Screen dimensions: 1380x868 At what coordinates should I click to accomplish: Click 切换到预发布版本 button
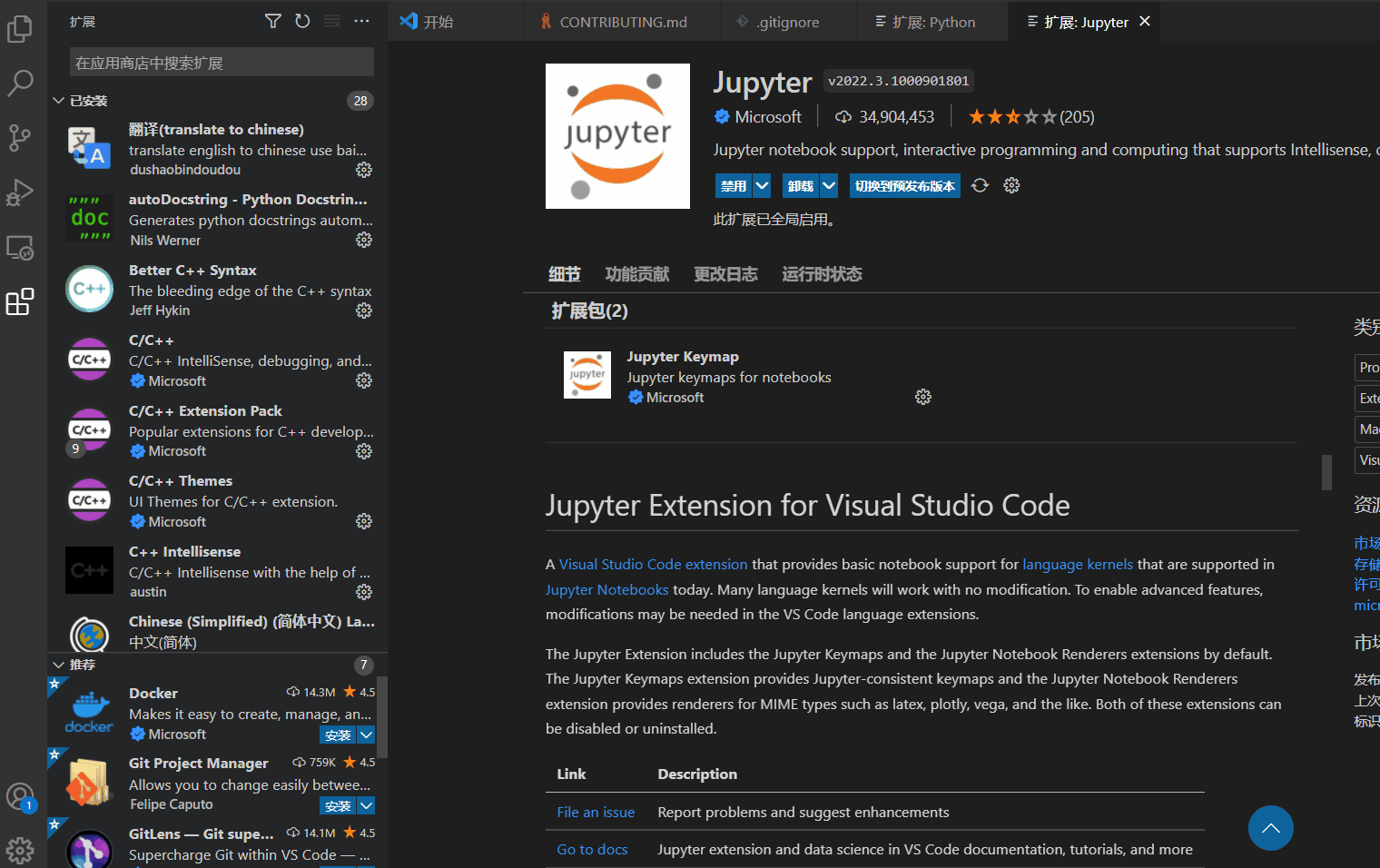tap(905, 186)
